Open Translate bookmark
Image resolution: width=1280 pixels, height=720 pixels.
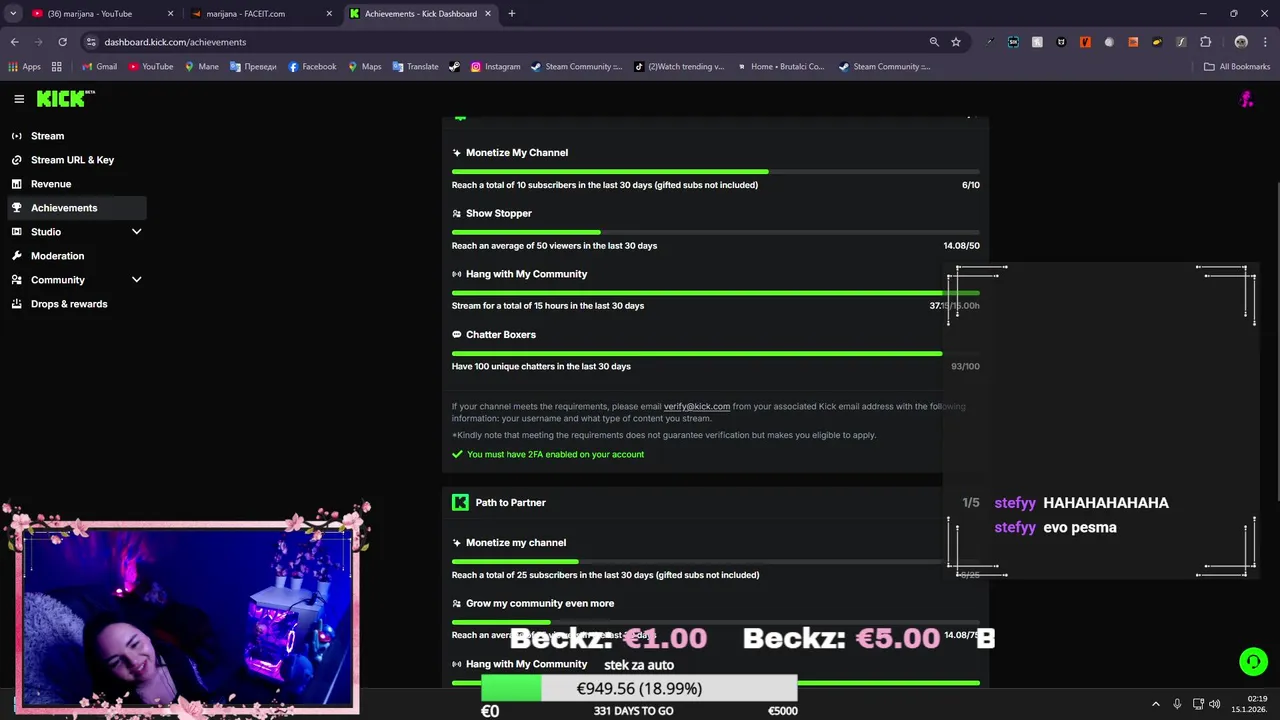click(x=415, y=67)
